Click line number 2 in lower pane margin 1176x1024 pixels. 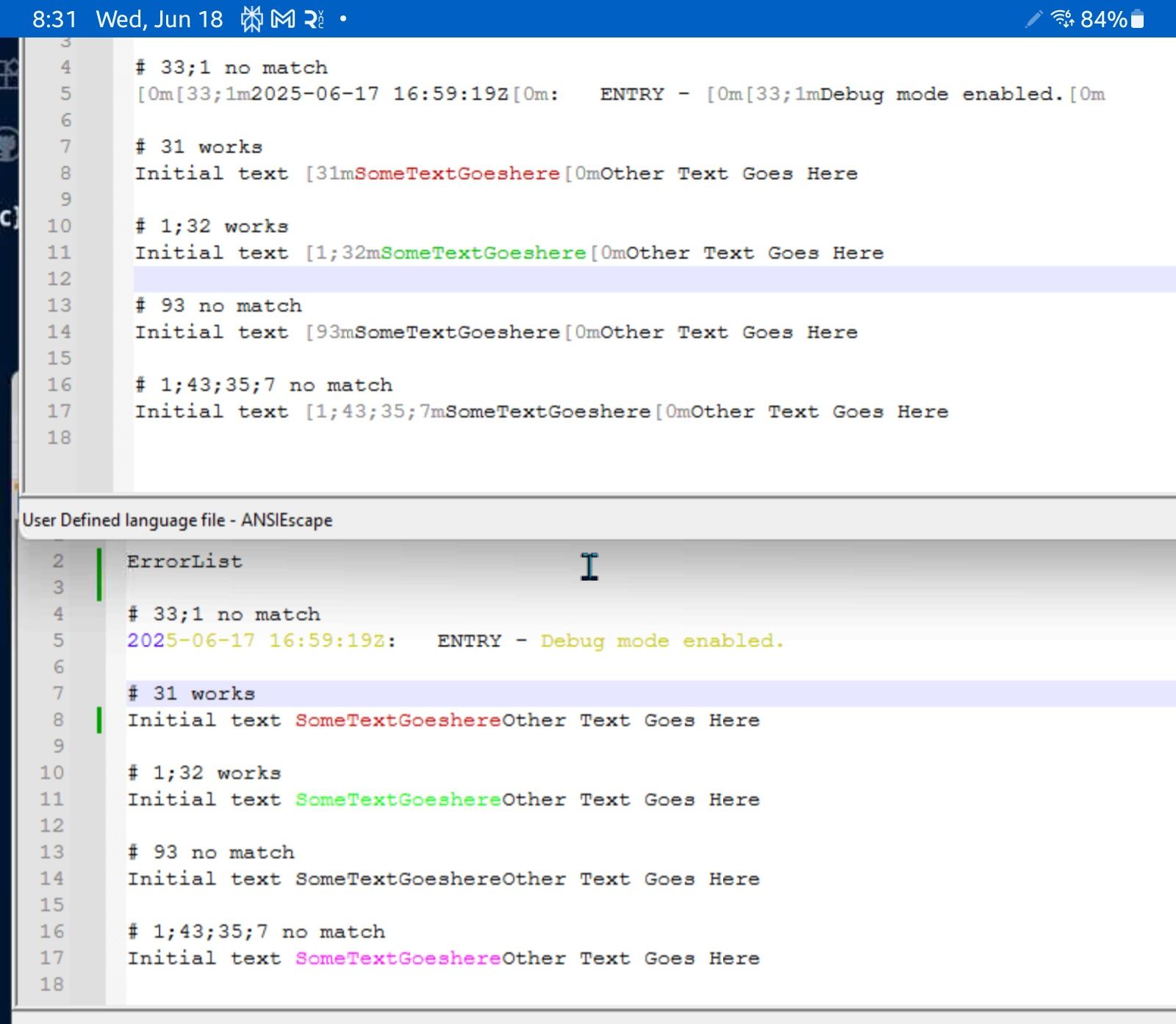click(58, 562)
